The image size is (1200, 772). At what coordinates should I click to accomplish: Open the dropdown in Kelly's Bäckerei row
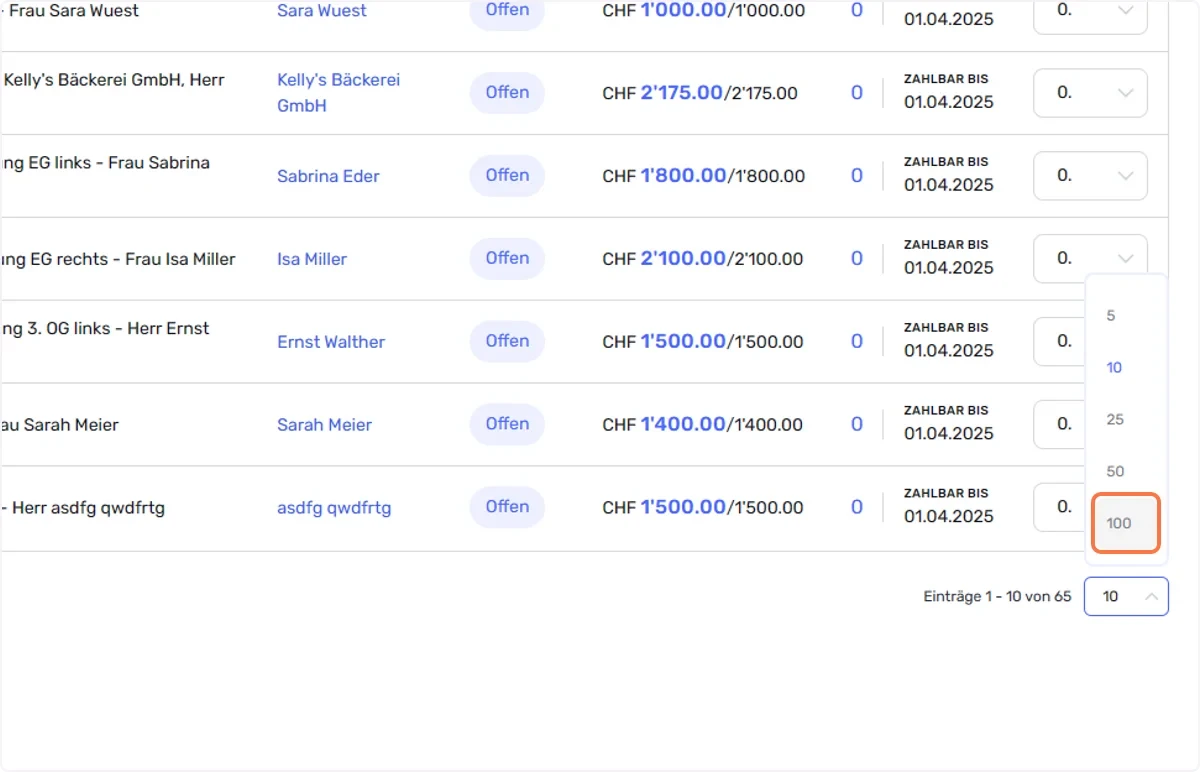point(1090,93)
